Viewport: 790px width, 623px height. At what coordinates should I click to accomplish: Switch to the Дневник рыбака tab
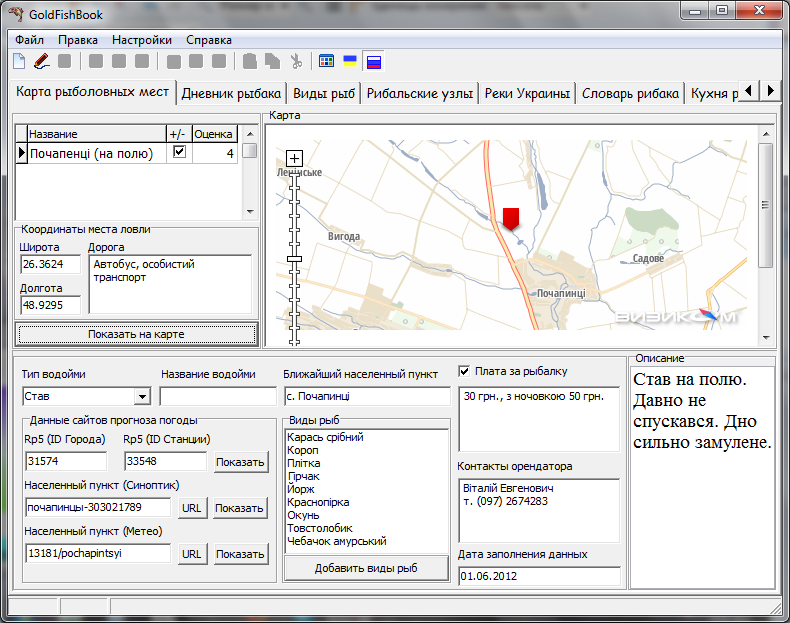(231, 94)
